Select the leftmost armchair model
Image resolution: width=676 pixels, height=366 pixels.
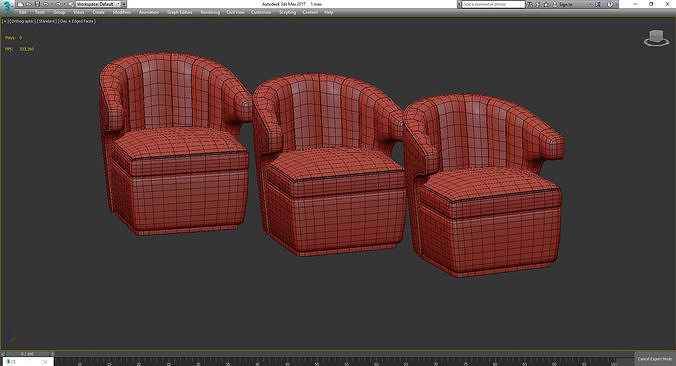176,144
